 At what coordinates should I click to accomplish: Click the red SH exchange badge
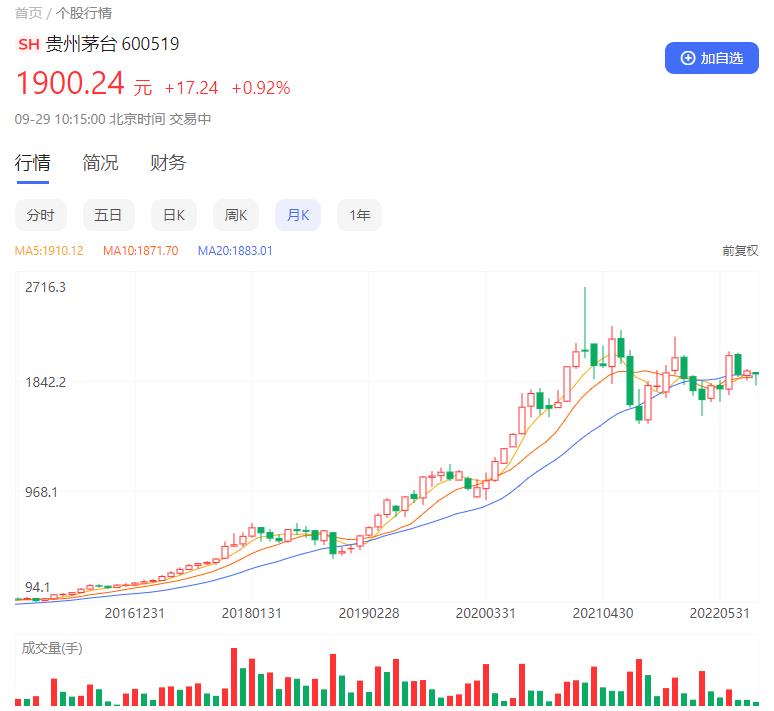[x=28, y=45]
